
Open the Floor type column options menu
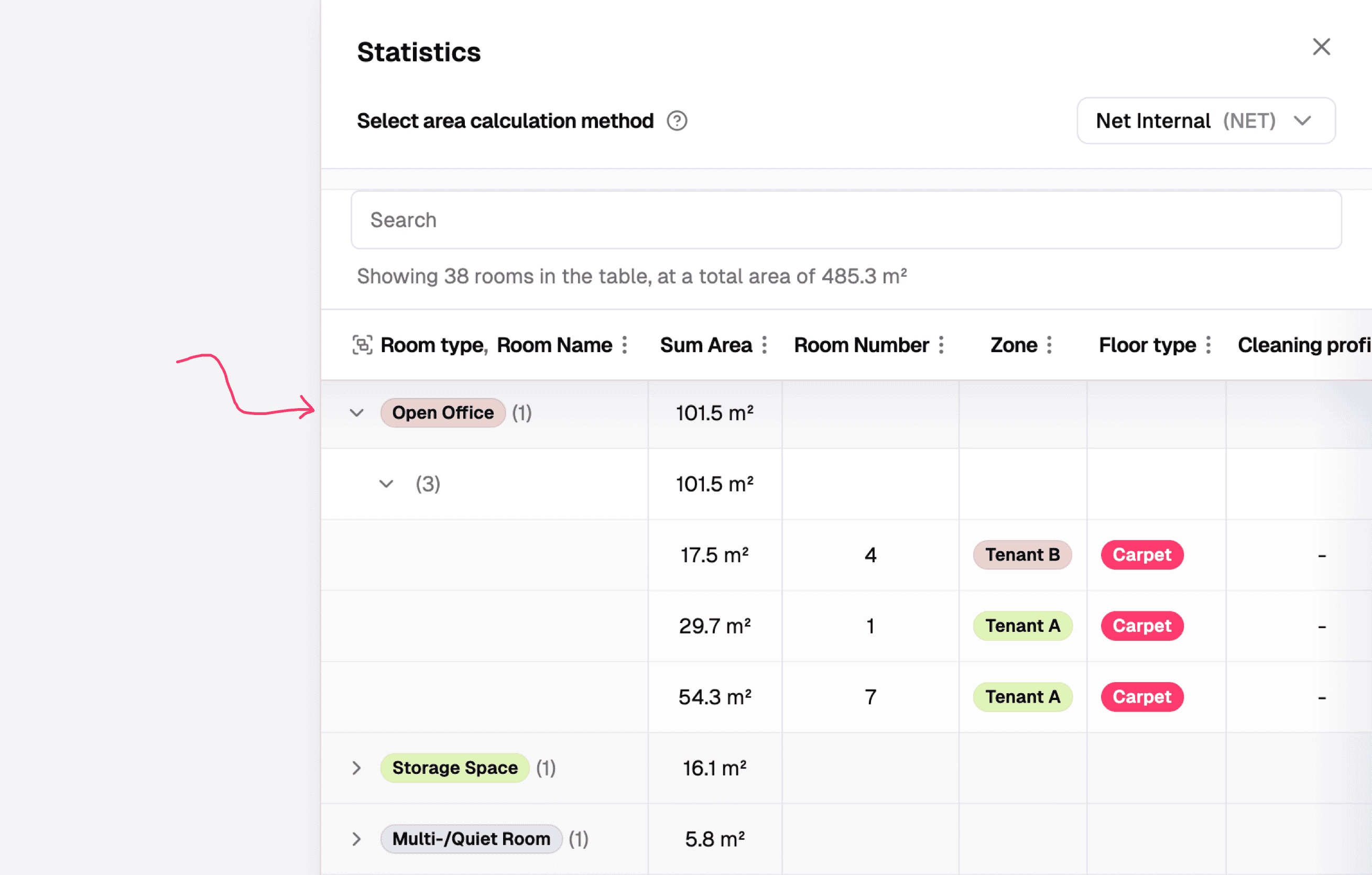(x=1208, y=345)
